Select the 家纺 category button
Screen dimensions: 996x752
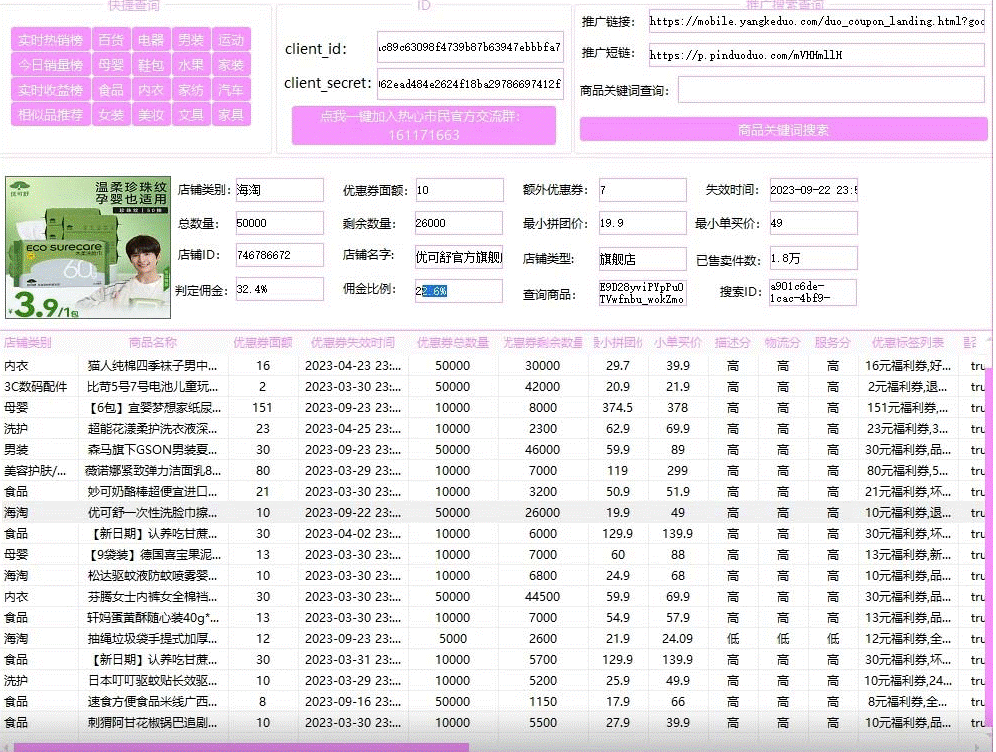click(x=191, y=90)
